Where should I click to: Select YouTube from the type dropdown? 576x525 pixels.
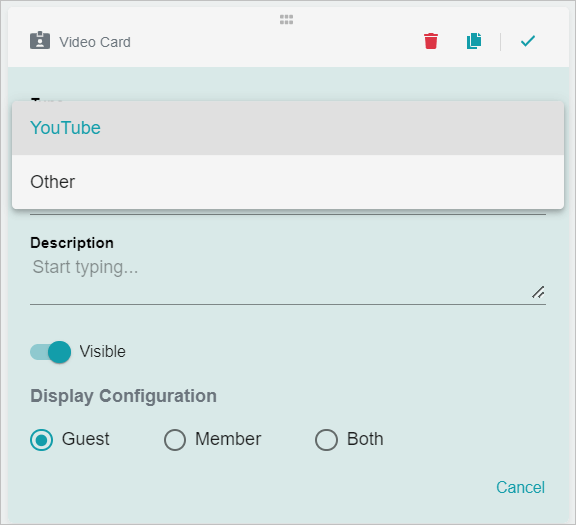(x=288, y=128)
